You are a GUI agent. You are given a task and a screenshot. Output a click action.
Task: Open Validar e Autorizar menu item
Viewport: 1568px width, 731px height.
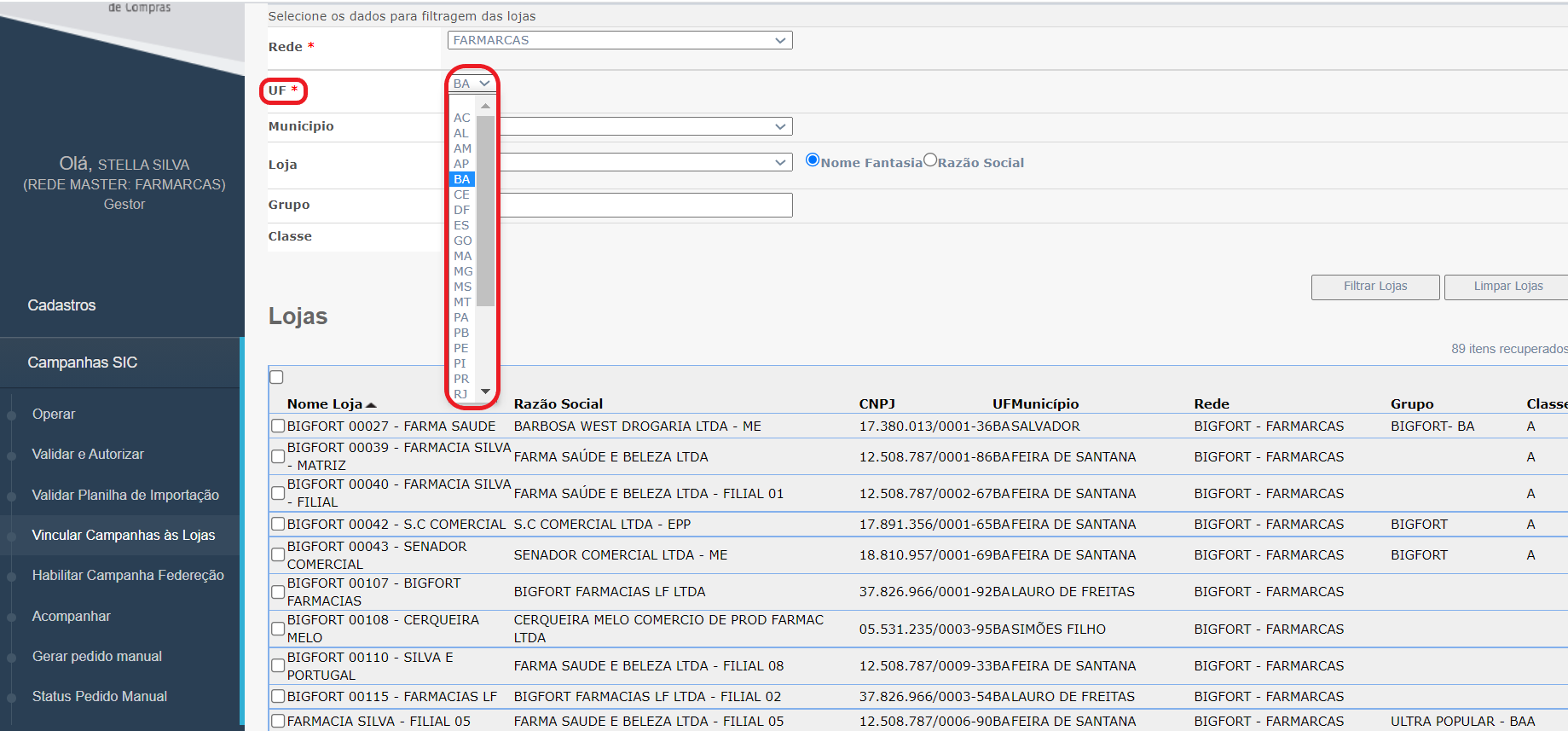[x=88, y=454]
